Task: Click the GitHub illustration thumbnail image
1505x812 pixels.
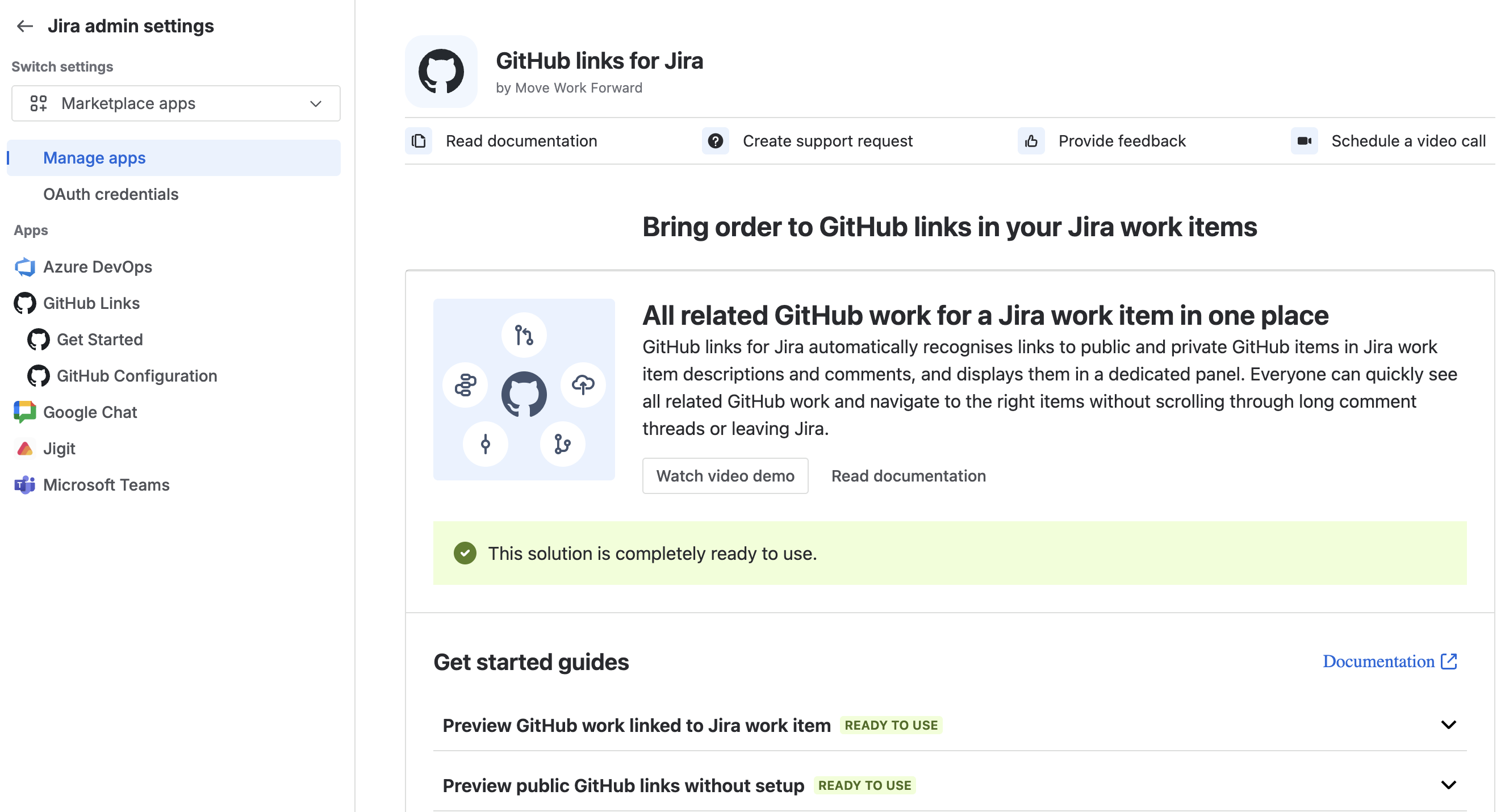Action: click(x=524, y=390)
